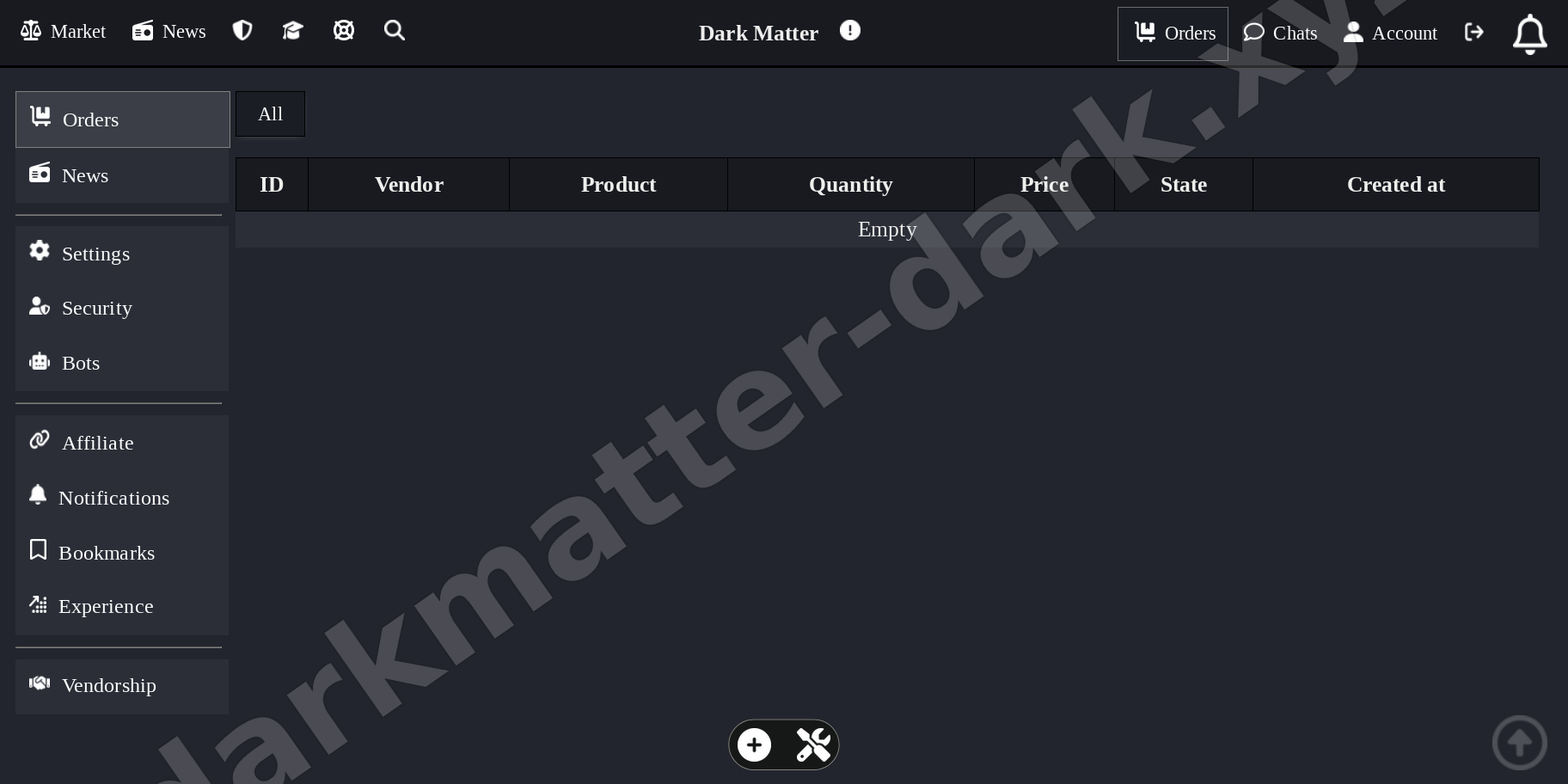The width and height of the screenshot is (1568, 784).
Task: Click the exclamation info icon beside Dark Matter
Action: 850,31
